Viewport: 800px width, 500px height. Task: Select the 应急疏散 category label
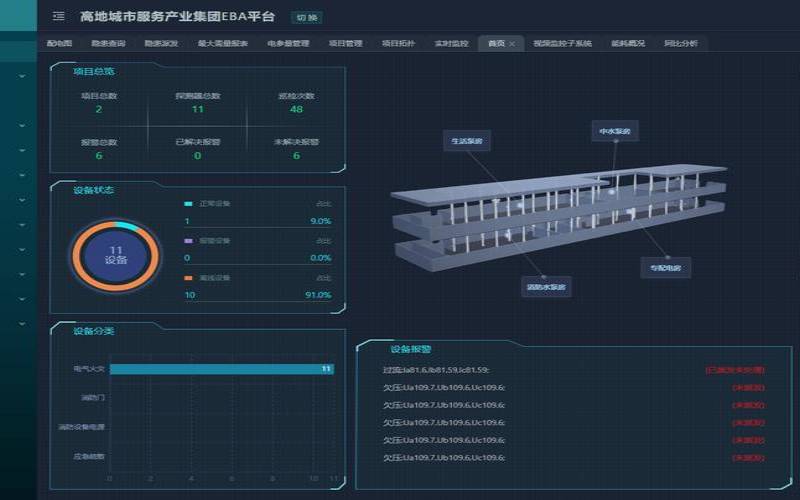tap(89, 456)
